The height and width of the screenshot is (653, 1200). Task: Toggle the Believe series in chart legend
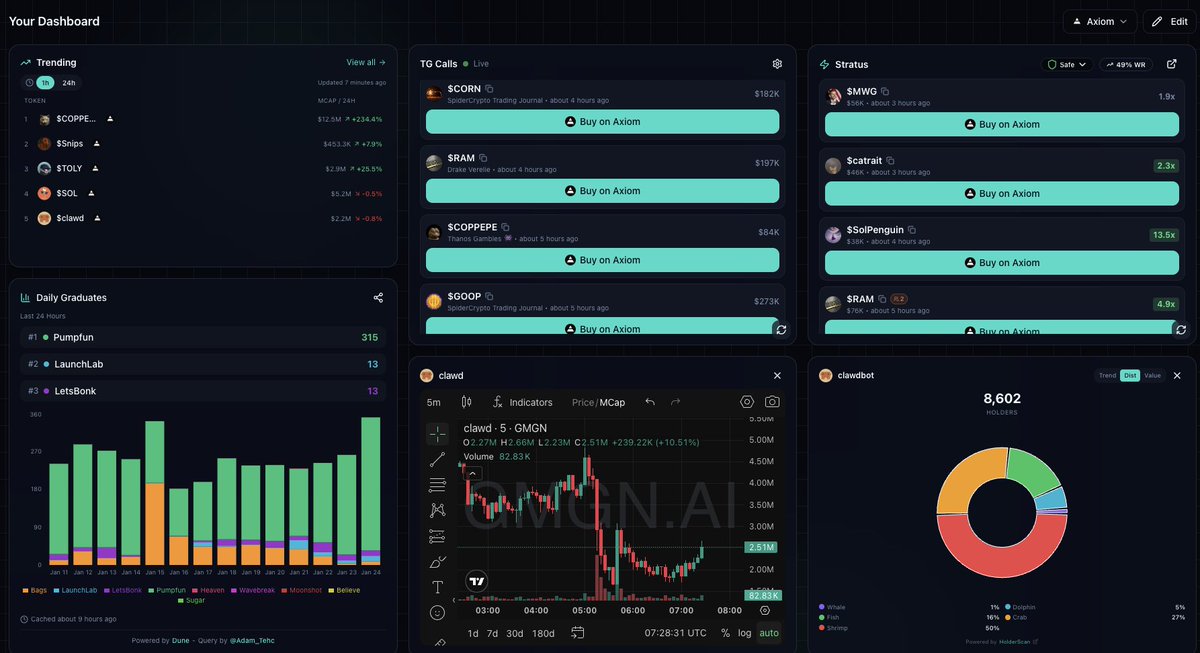(x=345, y=590)
